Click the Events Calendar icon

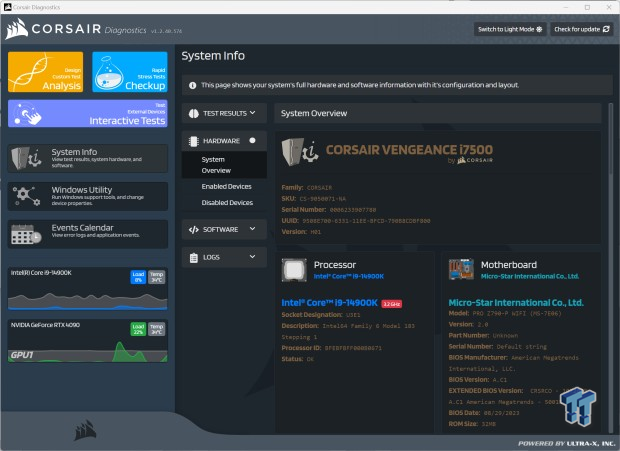click(x=26, y=234)
